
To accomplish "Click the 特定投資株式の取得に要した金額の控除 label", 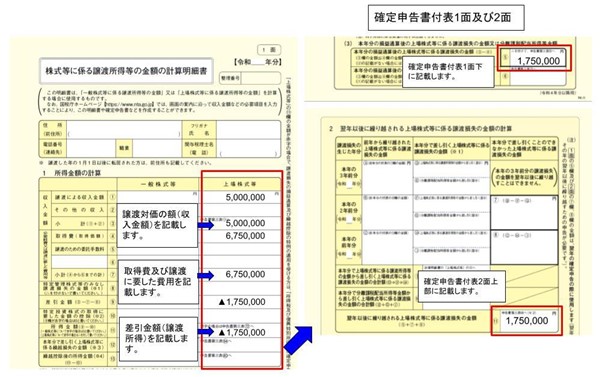I will click(x=73, y=315).
